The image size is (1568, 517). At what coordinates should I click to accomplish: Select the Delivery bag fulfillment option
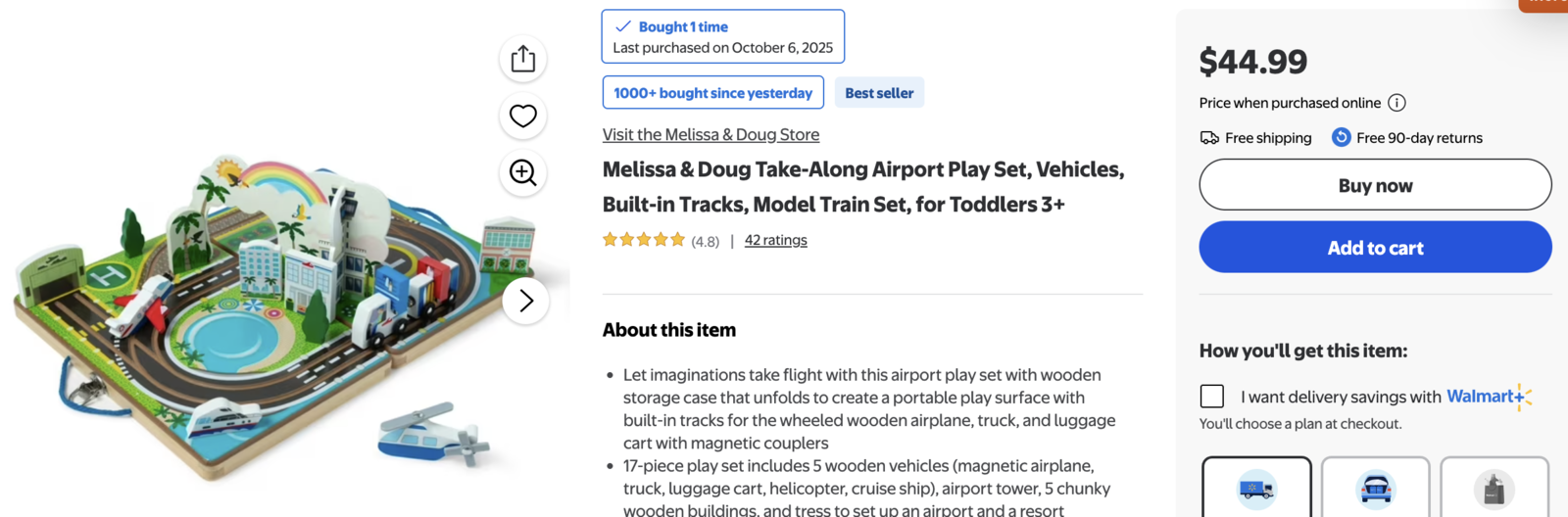(1494, 488)
